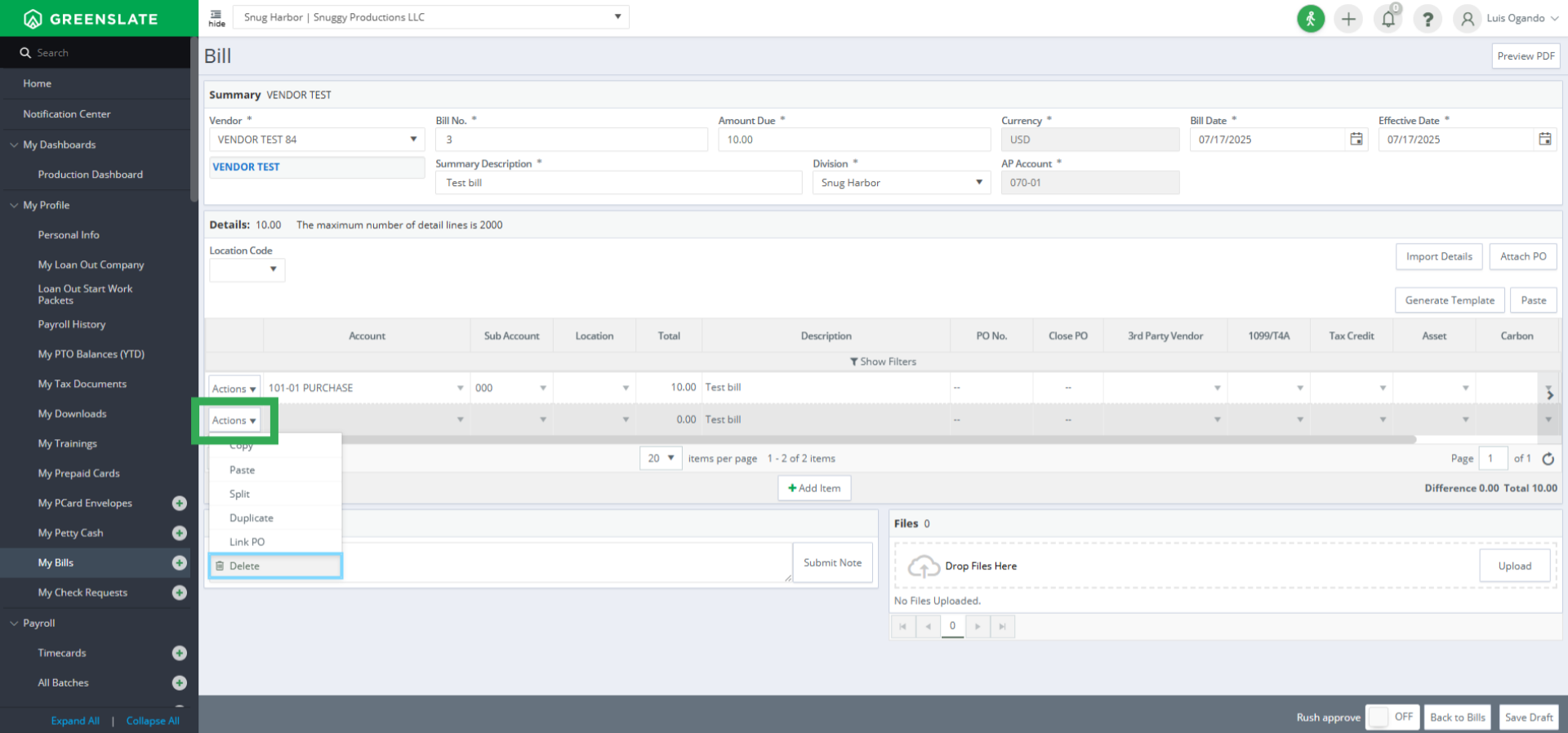The height and width of the screenshot is (733, 1568).
Task: Open the help question mark icon
Action: pos(1428,19)
